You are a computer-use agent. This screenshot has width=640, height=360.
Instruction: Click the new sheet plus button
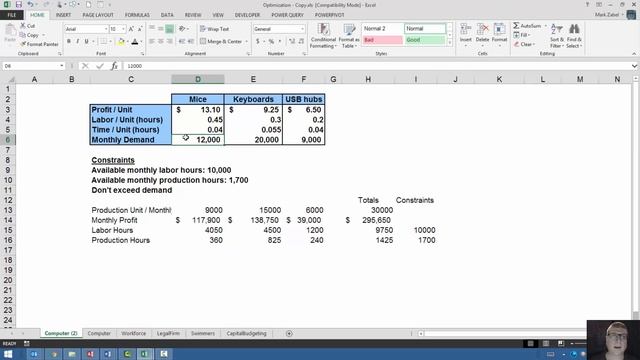(x=289, y=333)
